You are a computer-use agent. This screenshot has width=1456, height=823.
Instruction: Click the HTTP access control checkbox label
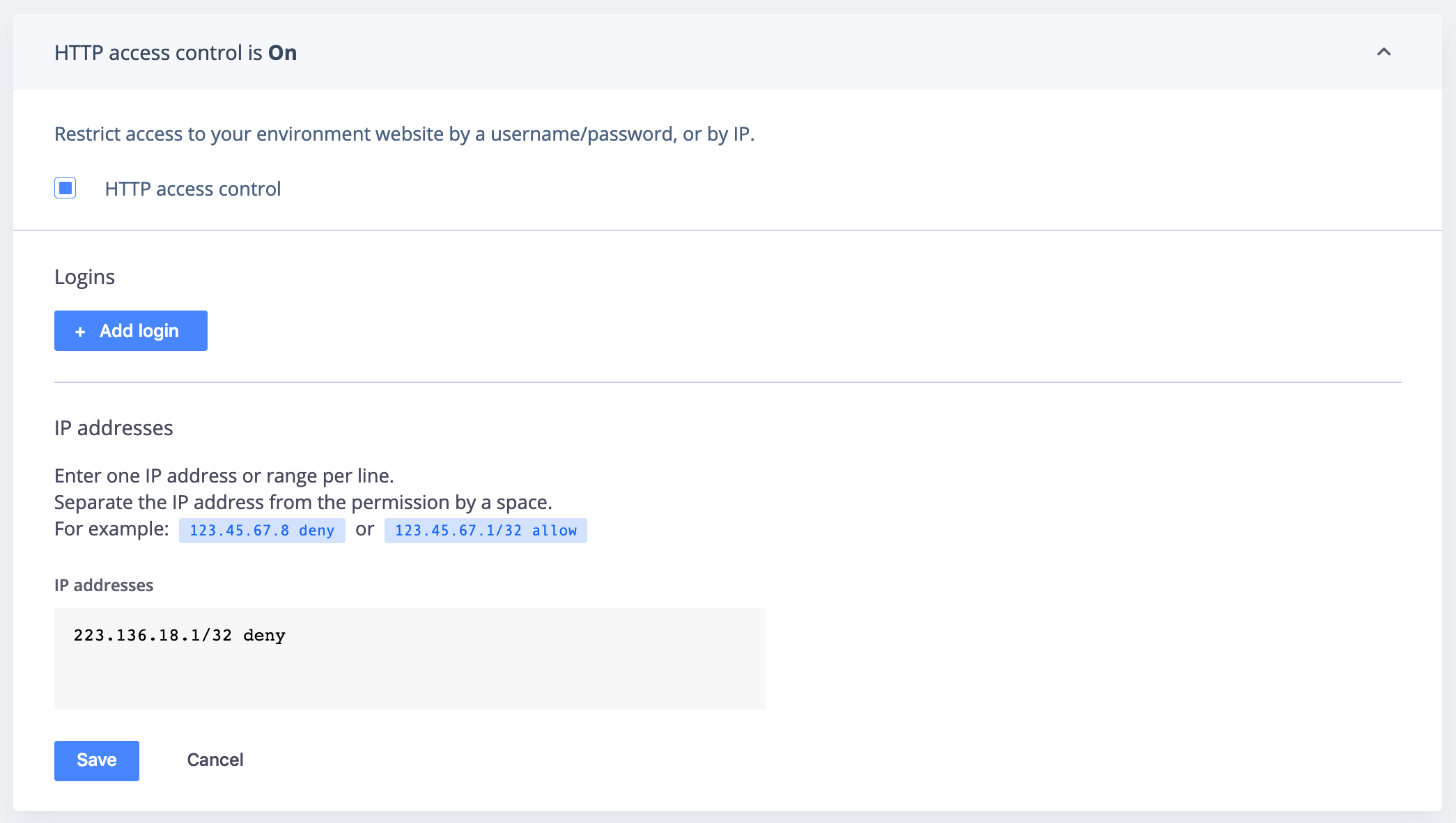coord(193,189)
